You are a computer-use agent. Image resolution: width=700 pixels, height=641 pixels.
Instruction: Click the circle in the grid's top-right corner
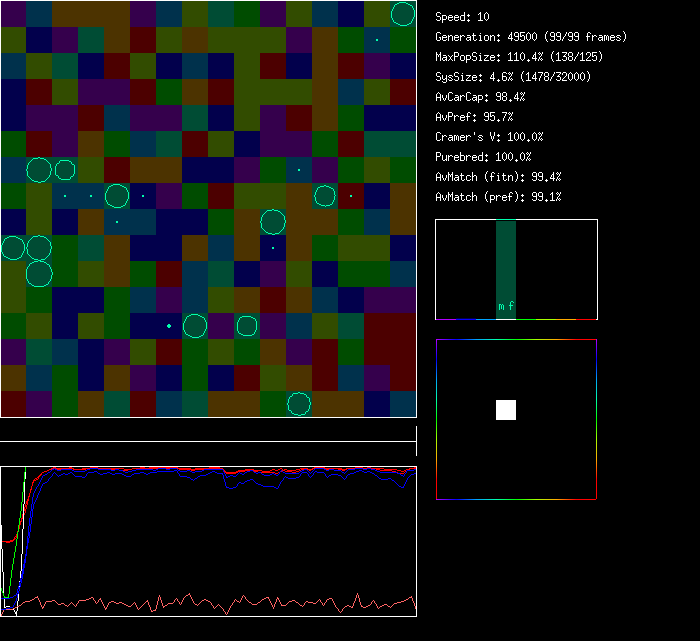click(402, 14)
